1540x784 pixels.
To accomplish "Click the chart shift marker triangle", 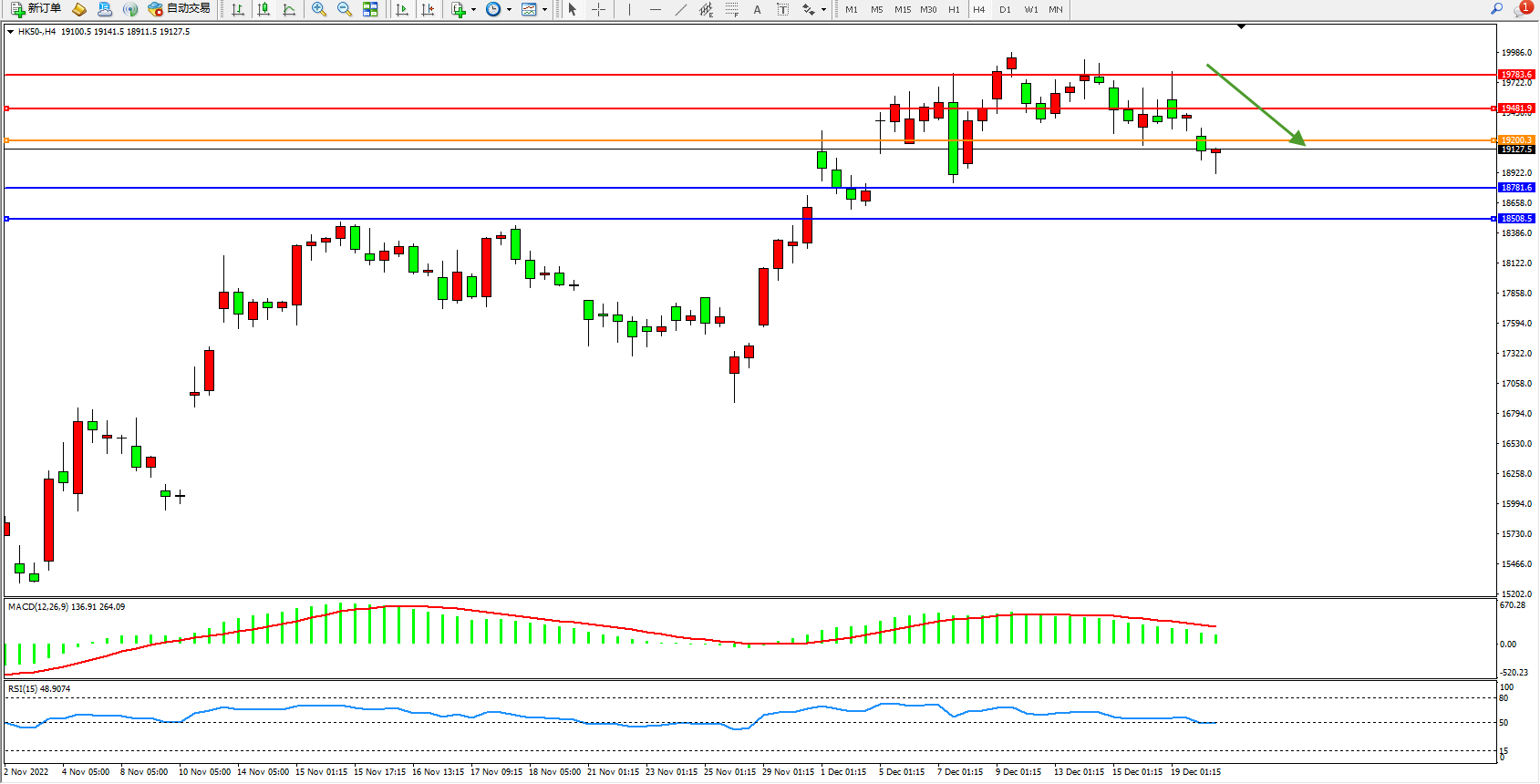I will (1241, 27).
